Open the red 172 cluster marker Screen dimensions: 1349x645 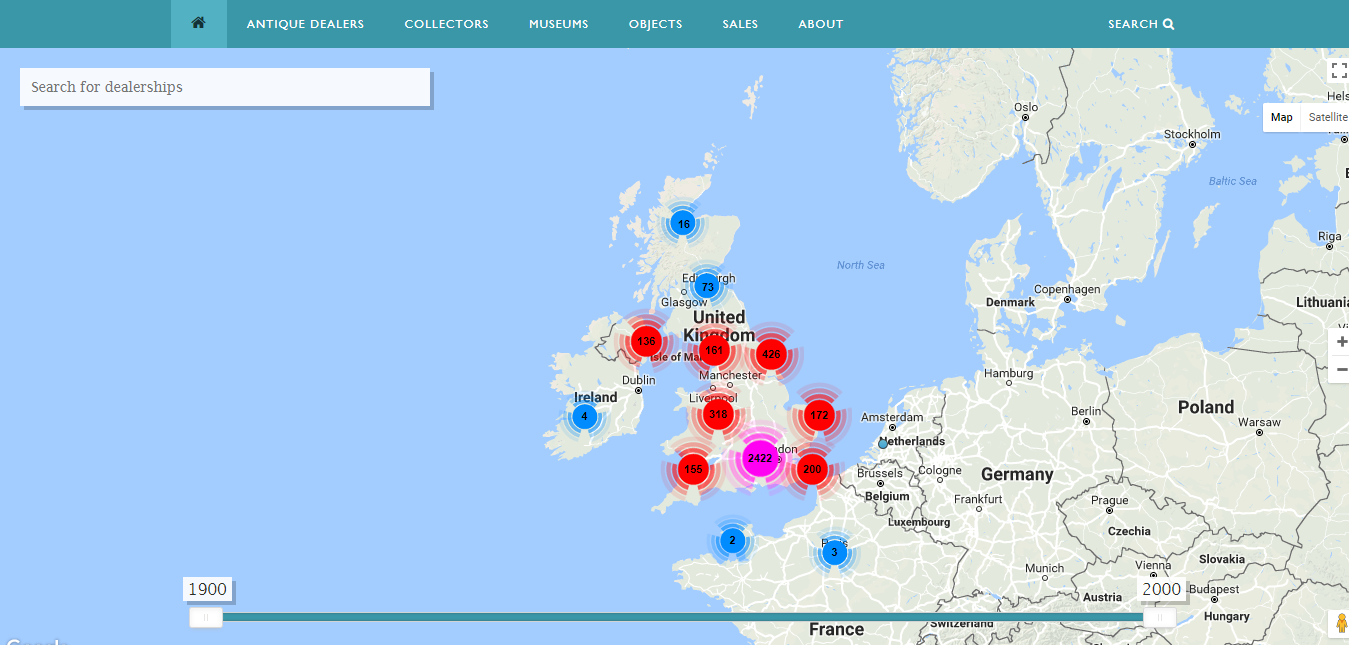tap(819, 415)
